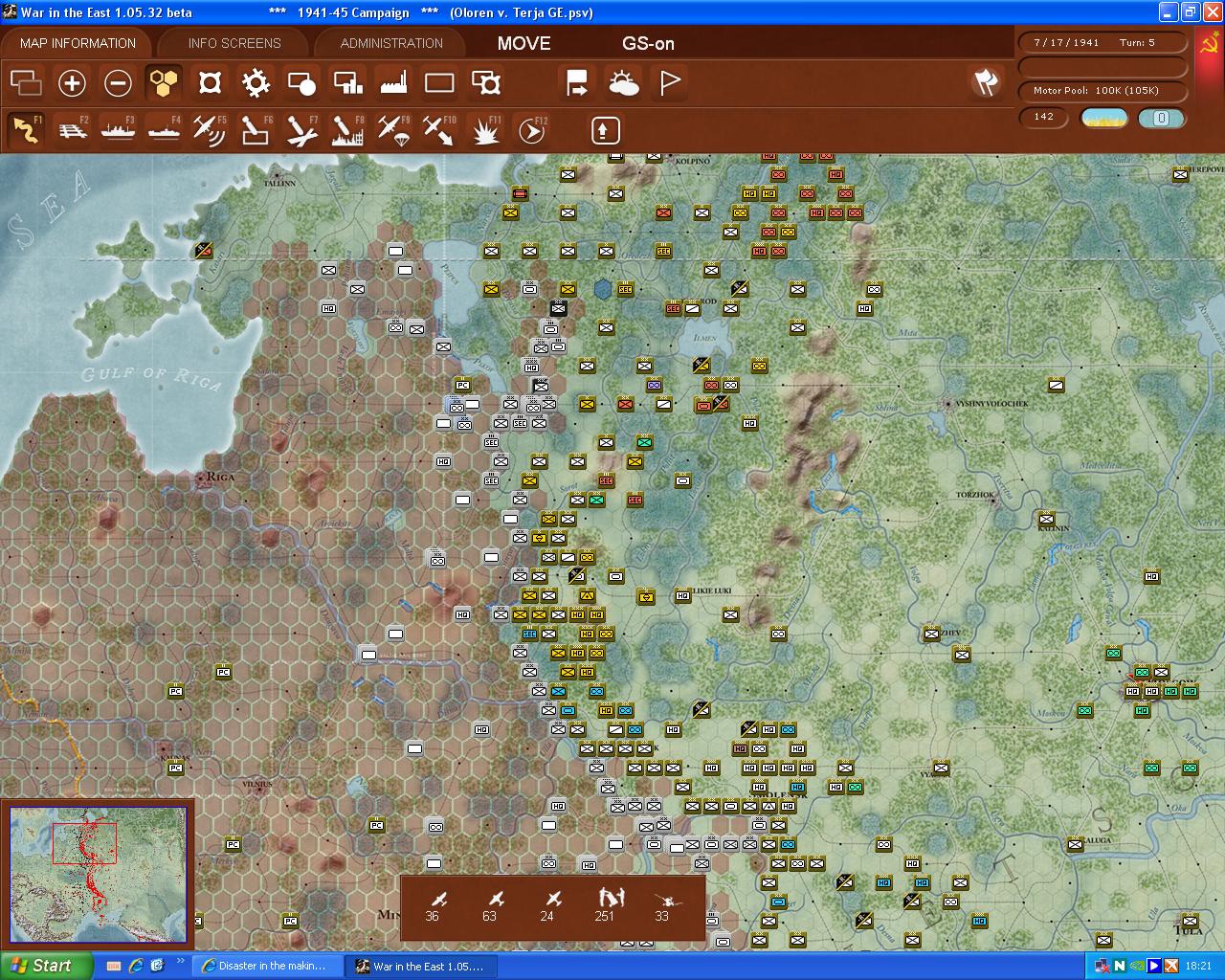
Task: Select the F2 rail transport mode
Action: coord(73,129)
